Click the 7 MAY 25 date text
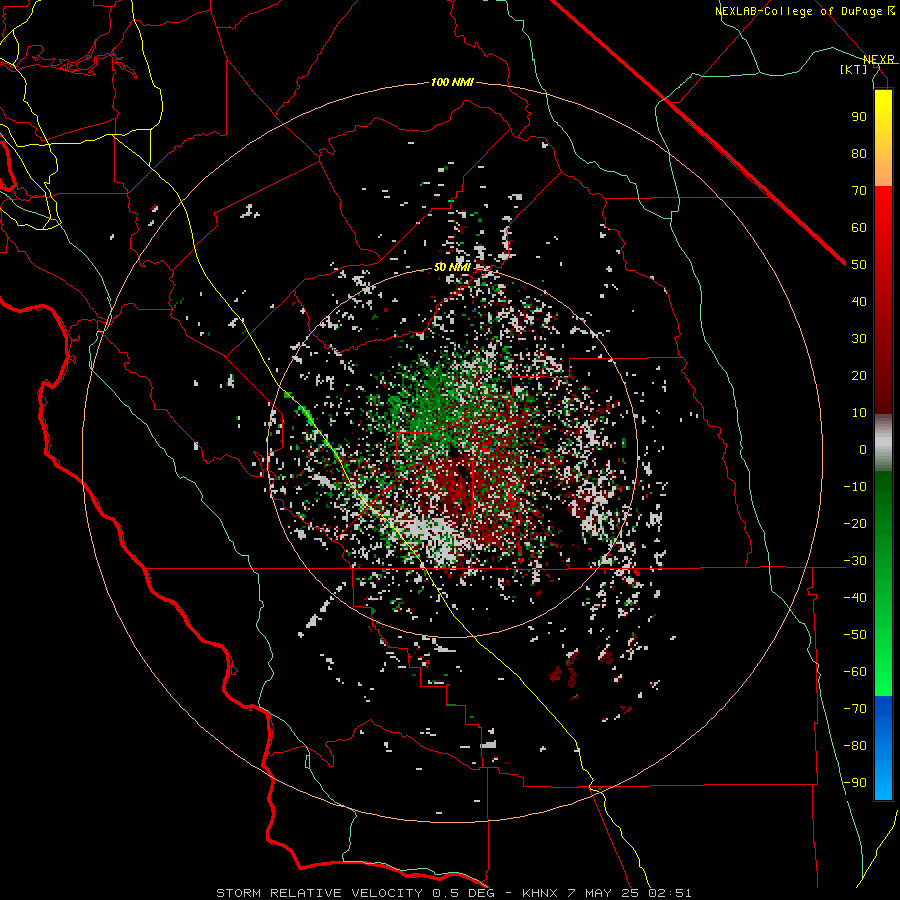Screen dimensions: 900x900 pyautogui.click(x=602, y=893)
